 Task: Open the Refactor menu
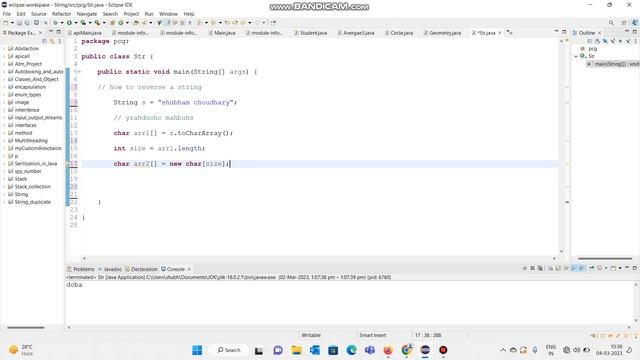61,14
